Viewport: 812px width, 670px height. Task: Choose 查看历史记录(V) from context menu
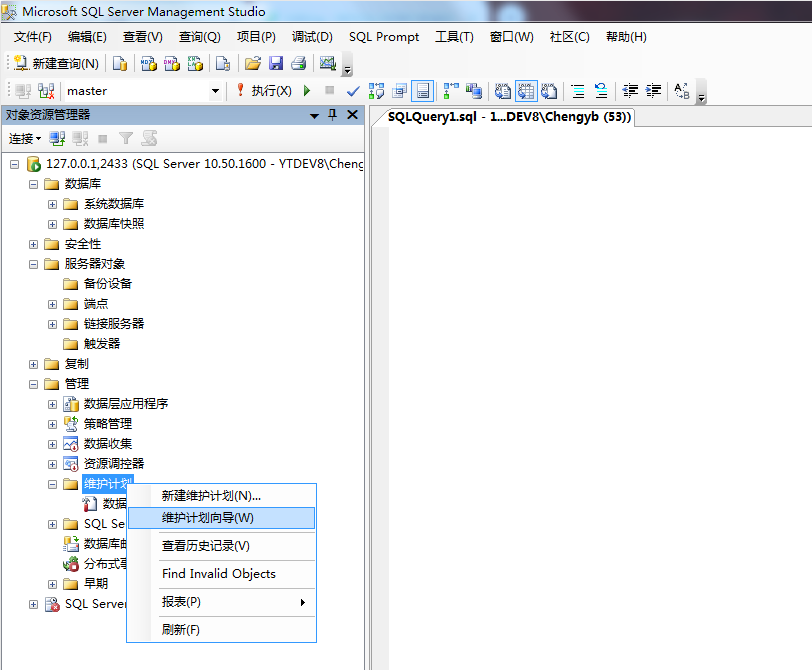(222, 546)
